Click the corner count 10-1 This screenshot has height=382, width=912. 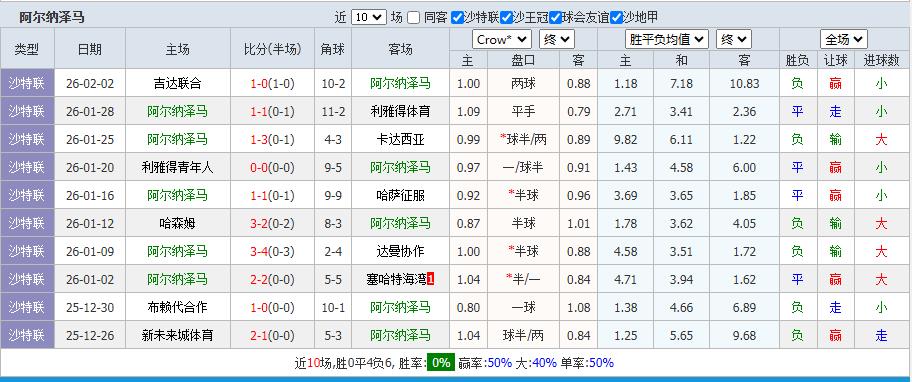(x=333, y=307)
